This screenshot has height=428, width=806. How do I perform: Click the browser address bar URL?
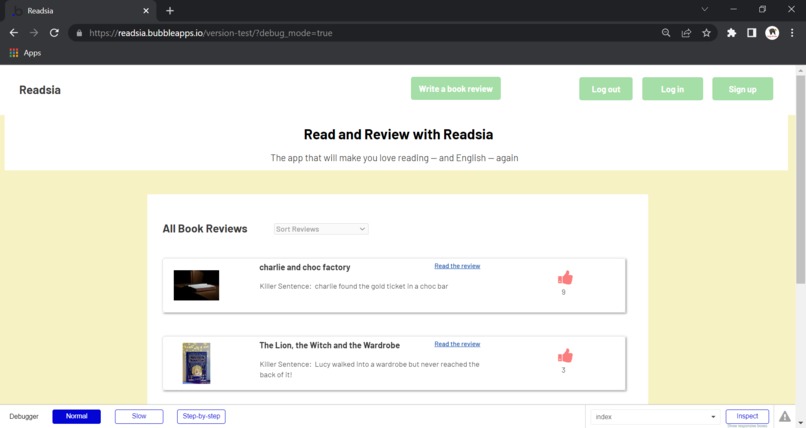(x=211, y=33)
